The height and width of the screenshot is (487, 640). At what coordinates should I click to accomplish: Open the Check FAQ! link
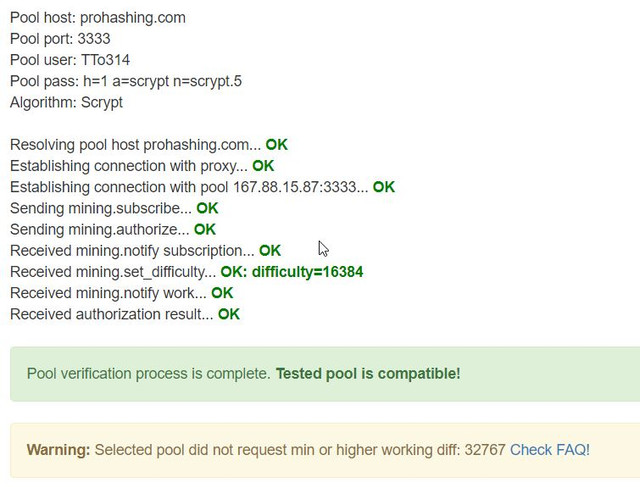tap(549, 450)
